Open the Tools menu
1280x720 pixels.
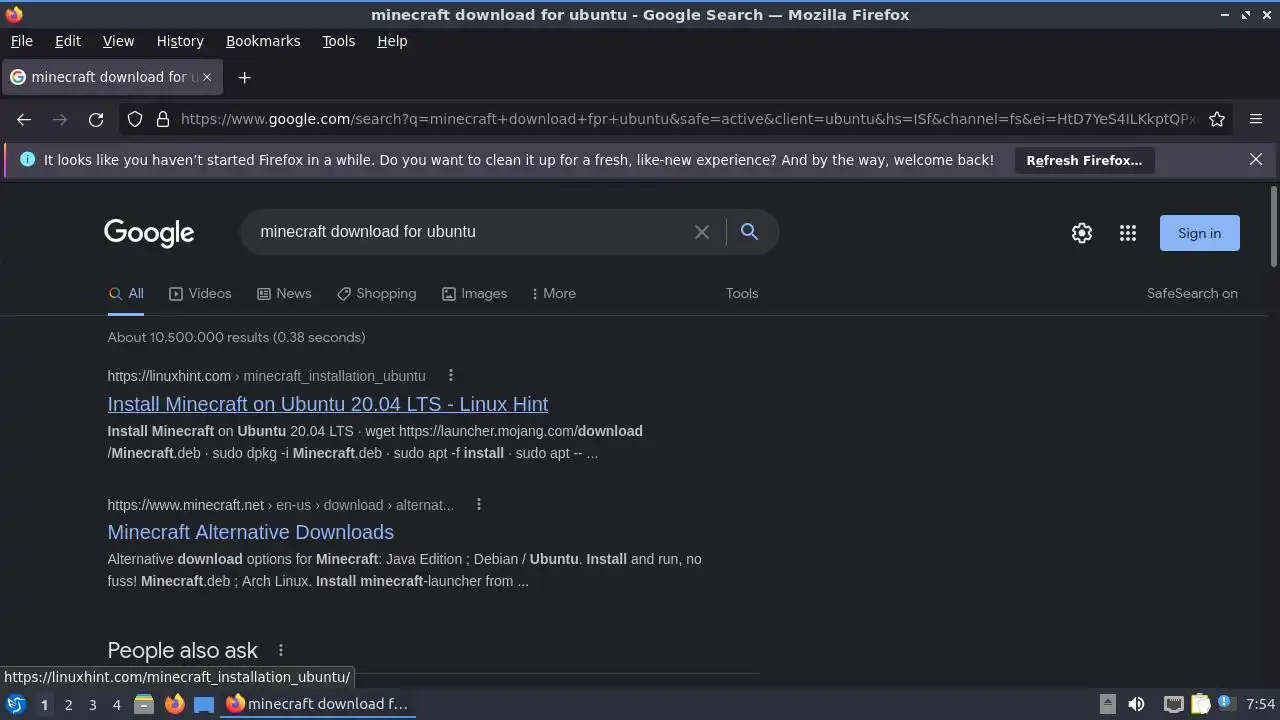(338, 41)
